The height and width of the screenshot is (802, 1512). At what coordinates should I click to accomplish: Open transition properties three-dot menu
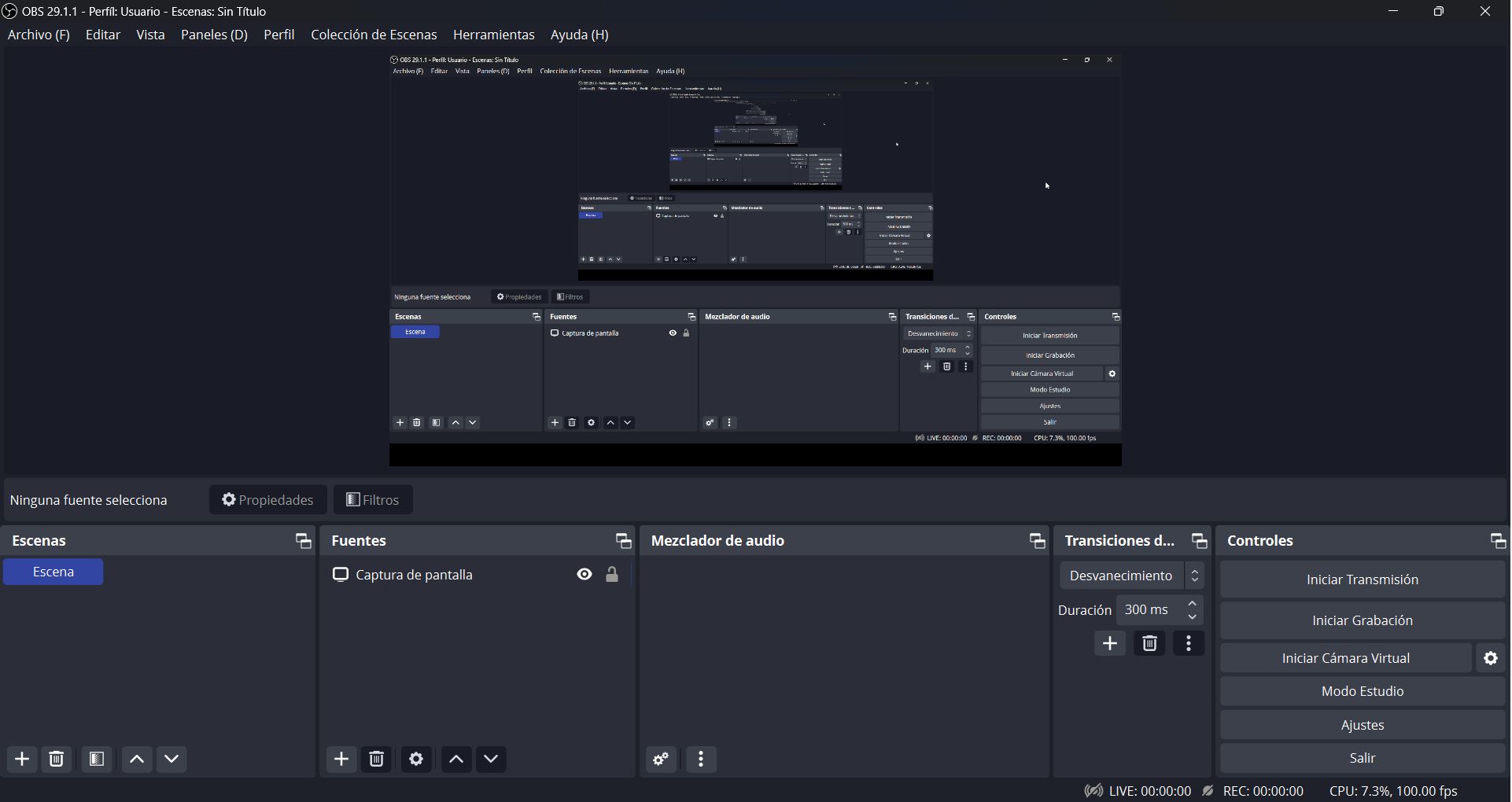(1189, 644)
